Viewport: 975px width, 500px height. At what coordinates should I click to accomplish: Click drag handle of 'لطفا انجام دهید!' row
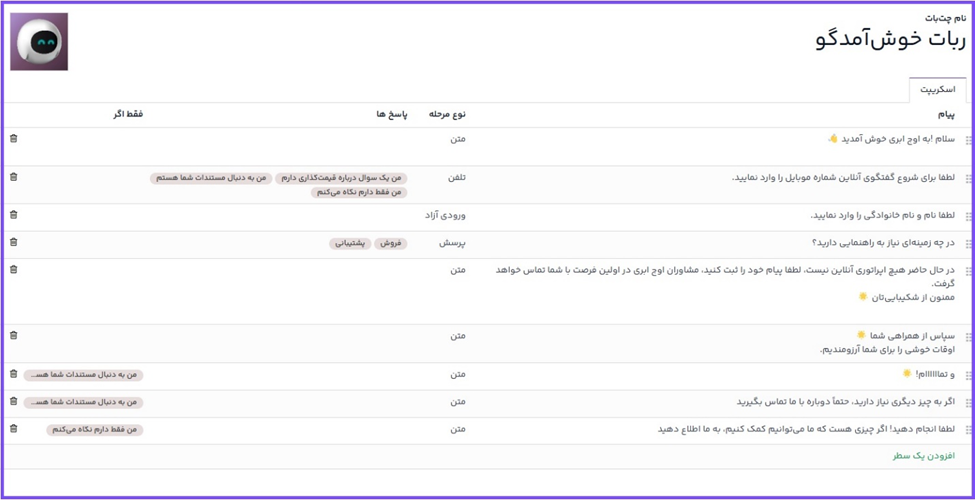(968, 430)
